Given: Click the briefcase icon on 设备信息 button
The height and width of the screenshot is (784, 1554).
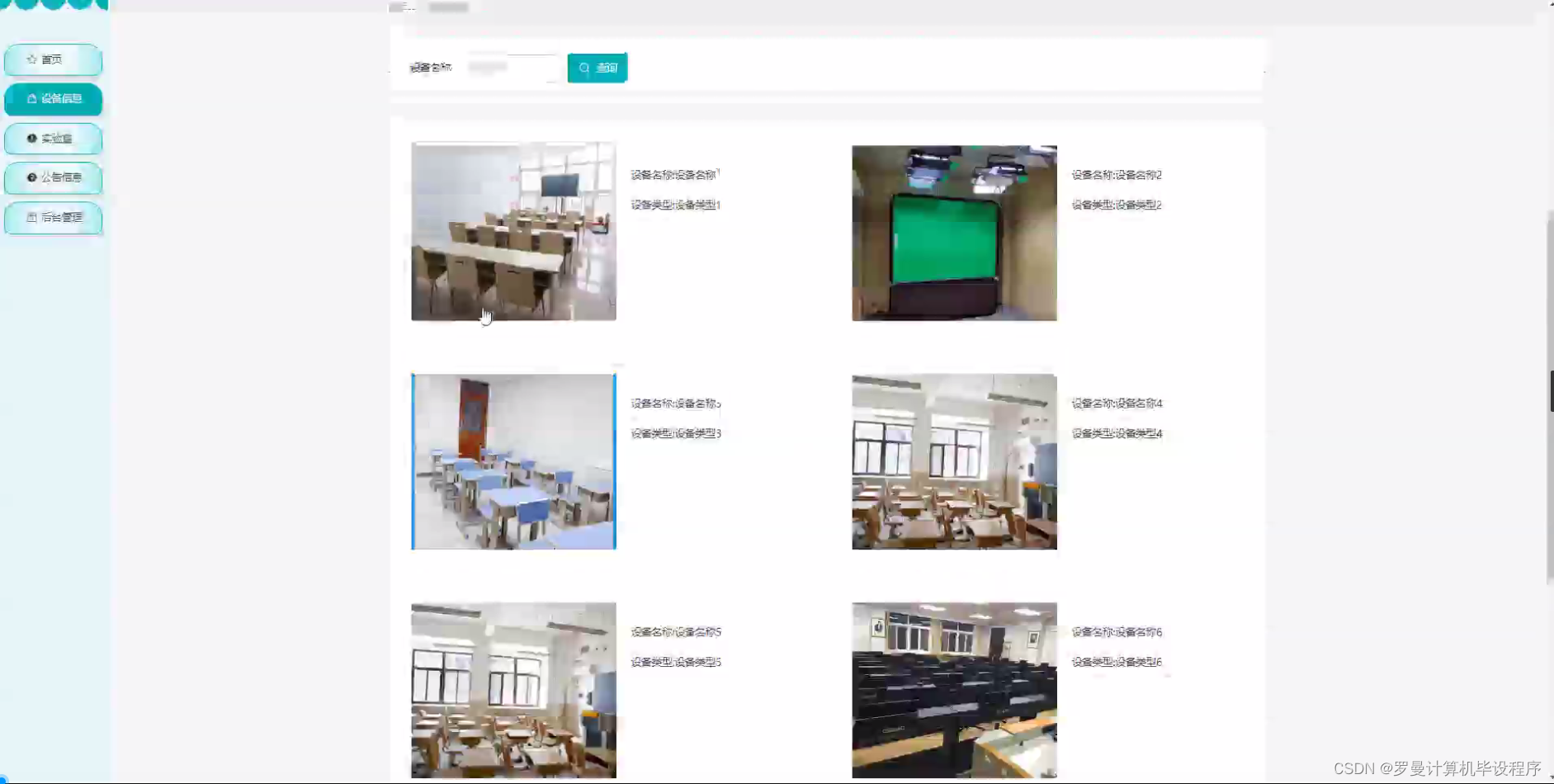Looking at the screenshot, I should coord(31,99).
